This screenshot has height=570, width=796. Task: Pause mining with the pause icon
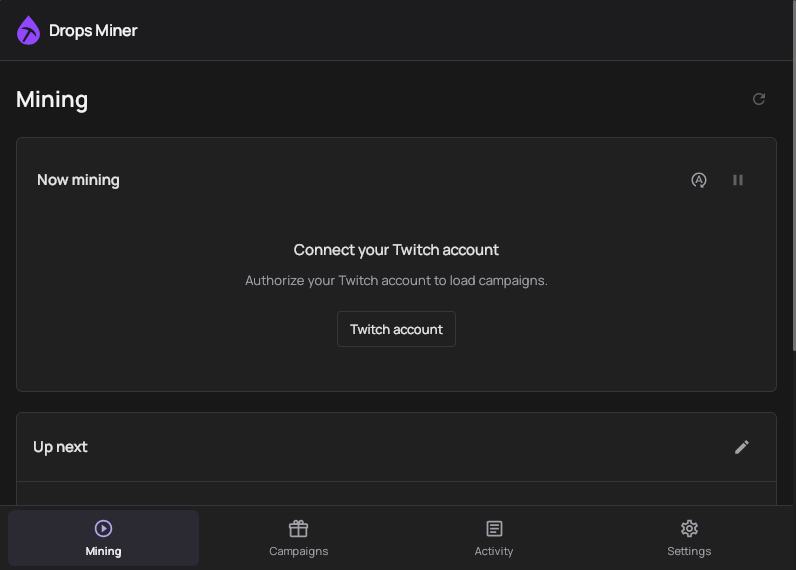coord(738,180)
